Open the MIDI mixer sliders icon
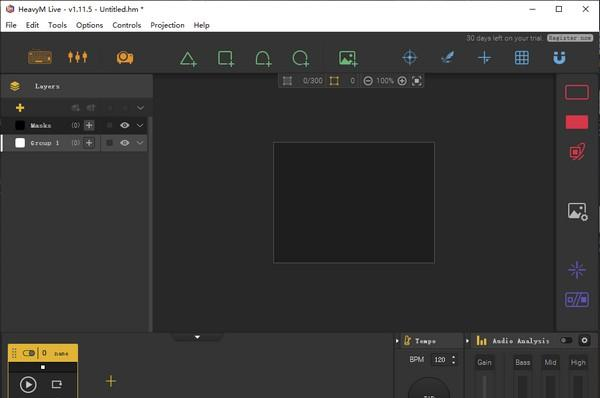 coord(78,57)
